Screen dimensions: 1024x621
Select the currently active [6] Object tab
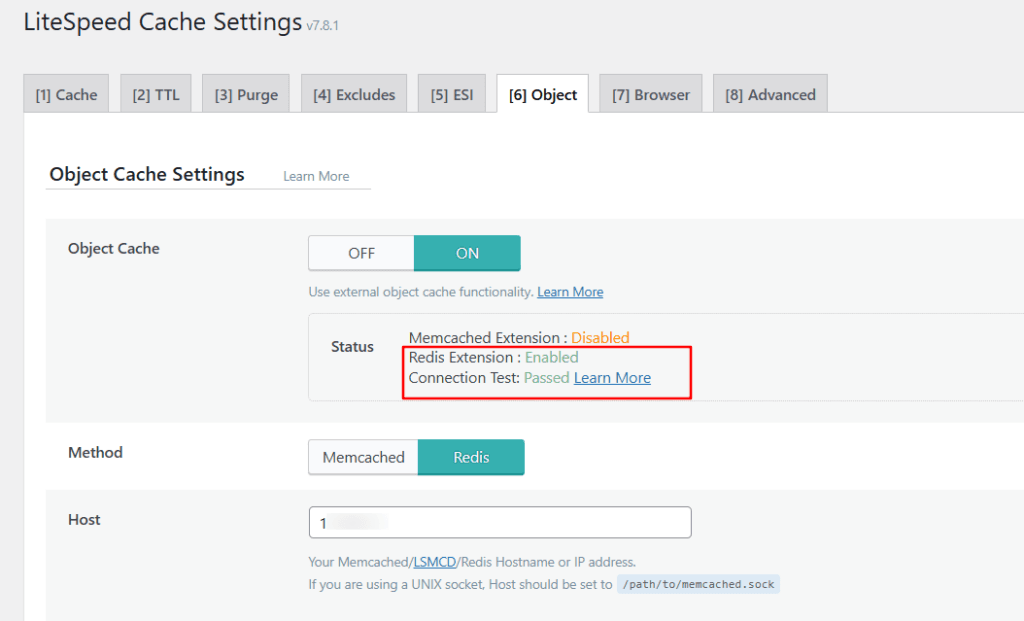point(542,93)
